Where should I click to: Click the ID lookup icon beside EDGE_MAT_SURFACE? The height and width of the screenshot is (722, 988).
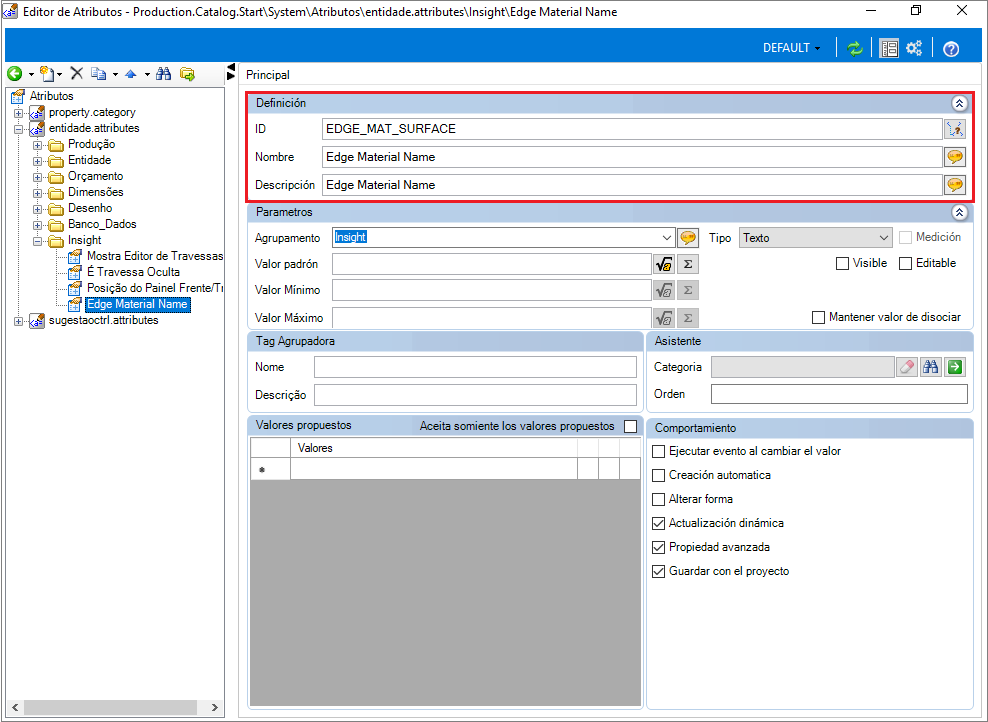955,129
